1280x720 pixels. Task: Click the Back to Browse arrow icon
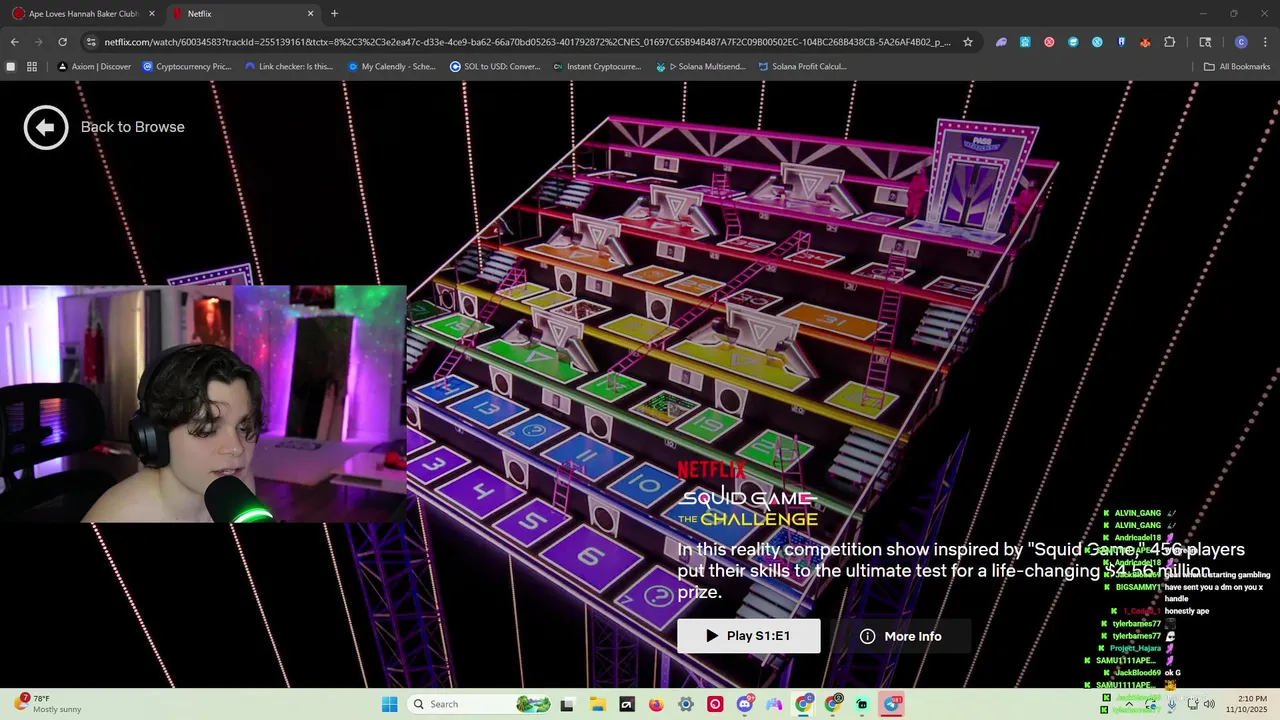point(46,127)
